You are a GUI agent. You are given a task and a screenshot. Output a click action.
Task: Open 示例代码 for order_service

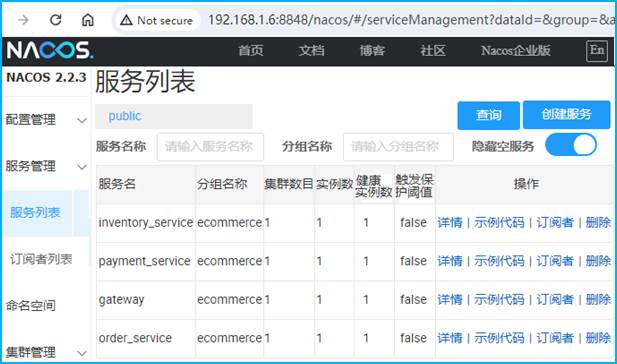[499, 338]
